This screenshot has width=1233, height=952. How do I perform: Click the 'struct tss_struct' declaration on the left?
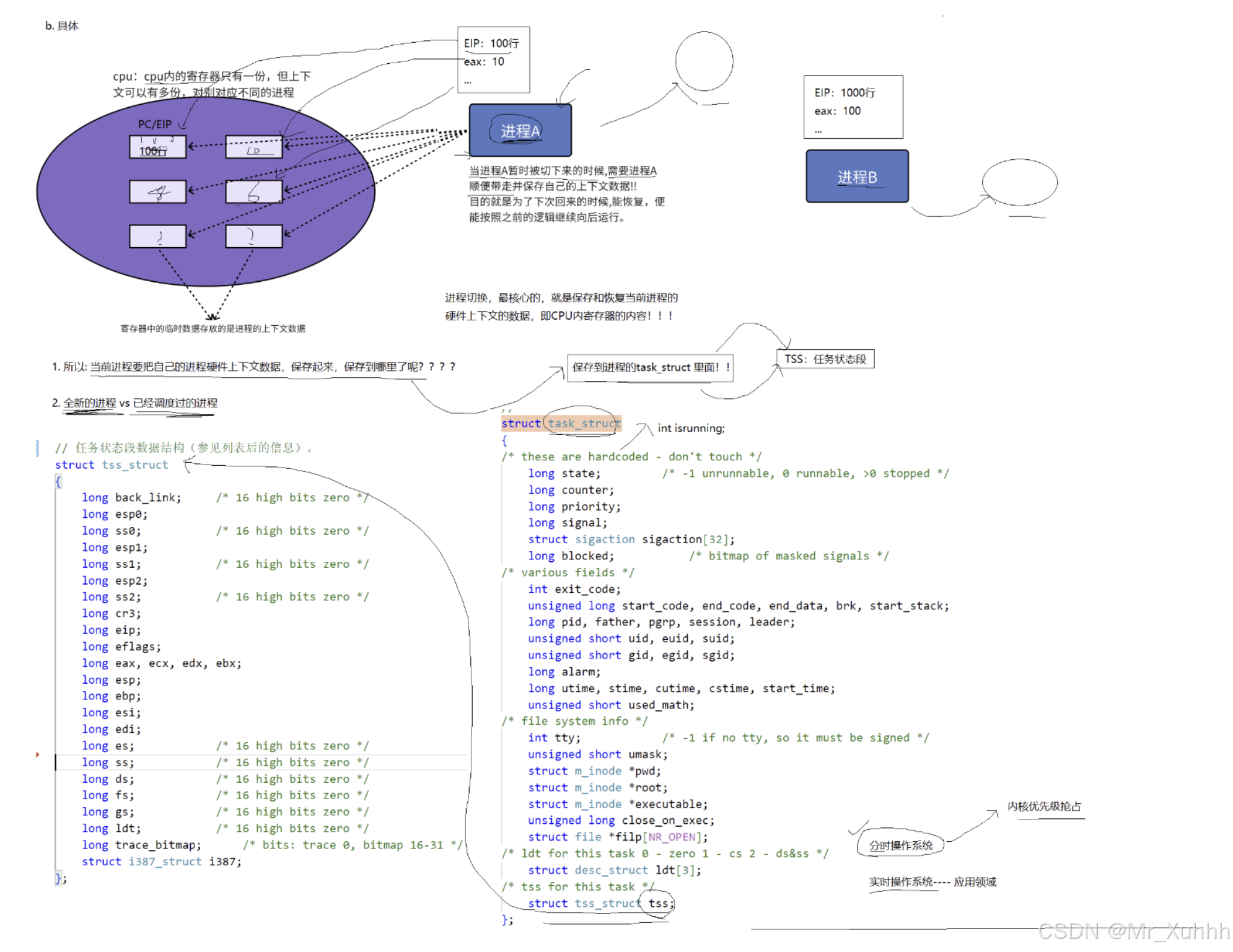tap(112, 465)
